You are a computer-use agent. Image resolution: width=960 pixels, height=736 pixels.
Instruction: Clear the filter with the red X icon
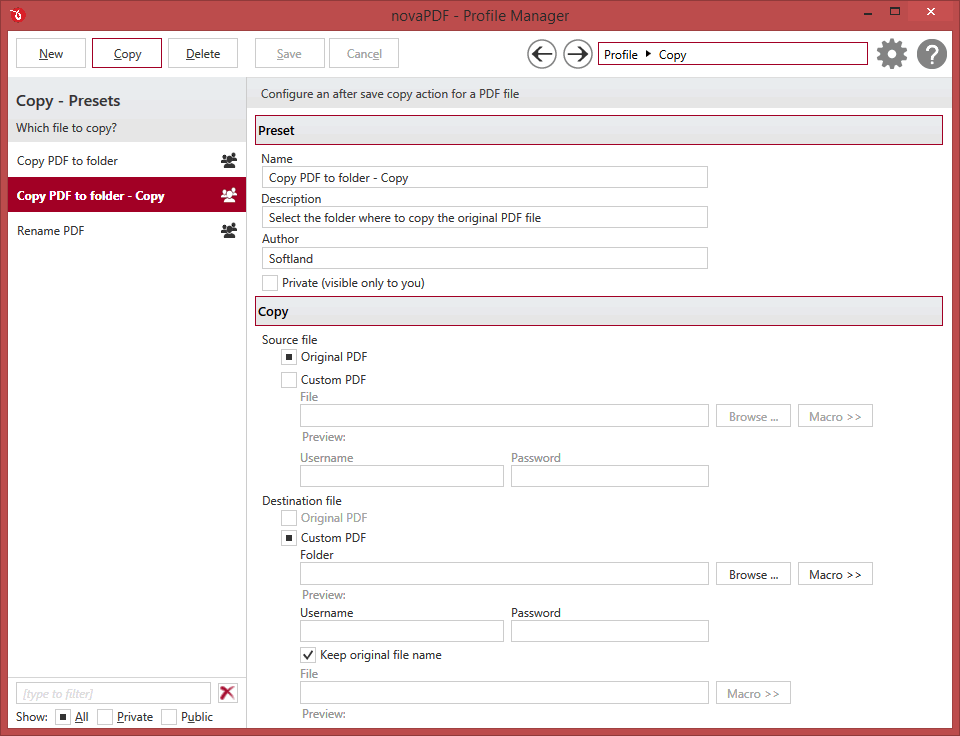(x=228, y=693)
